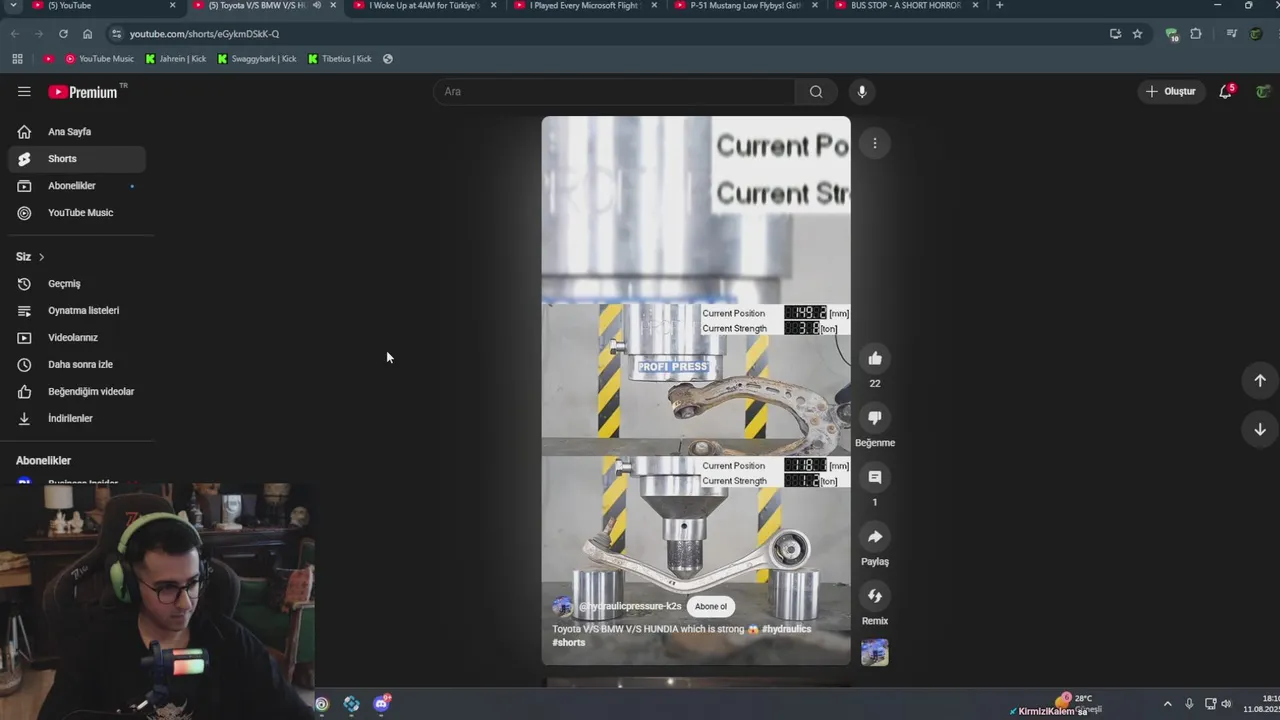Click the Ara search input field

614,91
